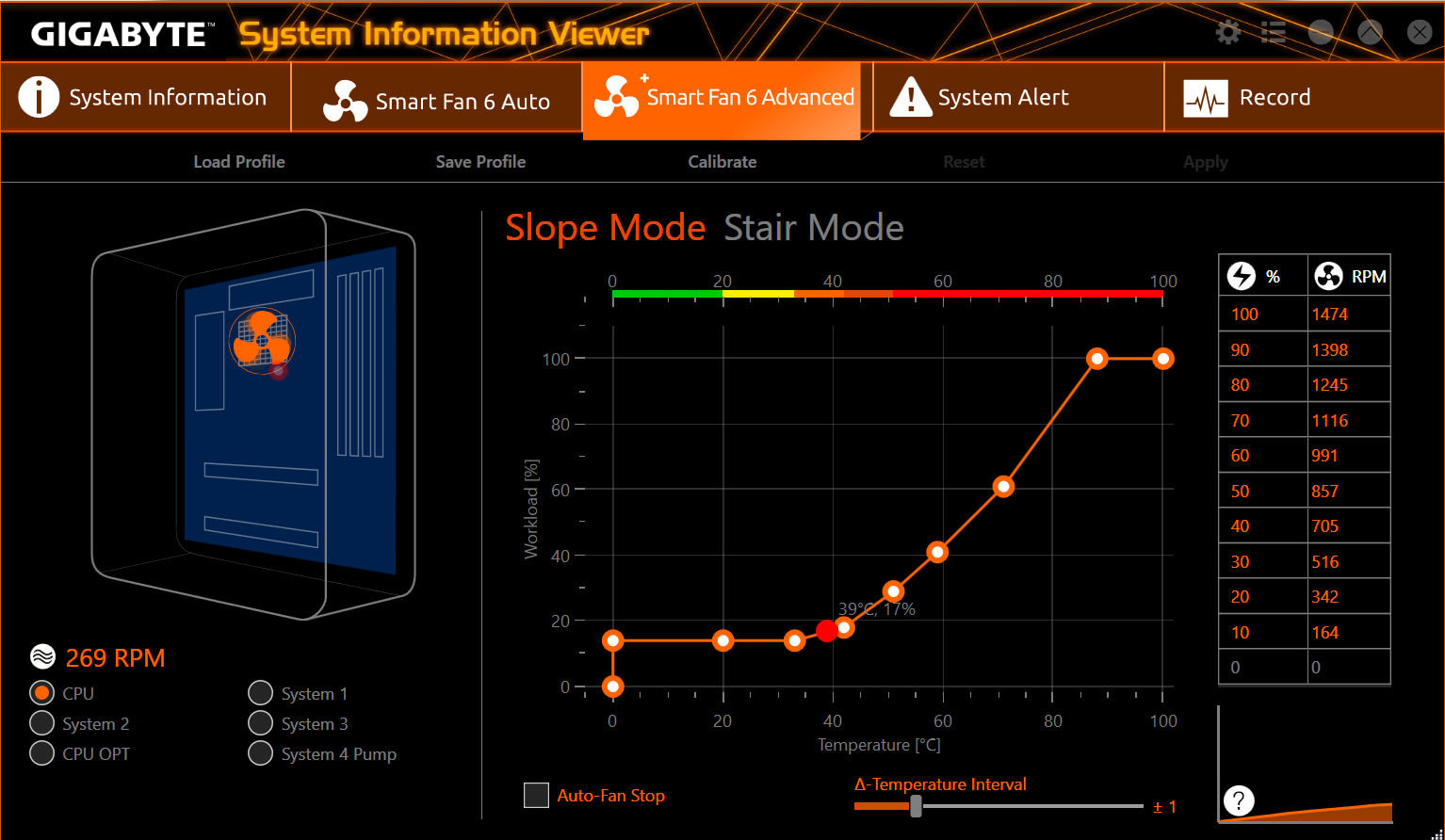This screenshot has height=840, width=1445.
Task: Select the System 1 fan radio button
Action: click(x=261, y=693)
